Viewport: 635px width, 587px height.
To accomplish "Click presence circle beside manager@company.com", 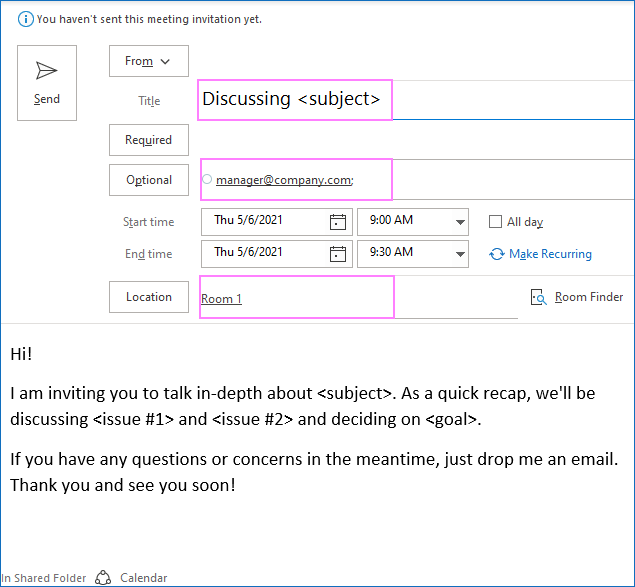I will [x=207, y=180].
